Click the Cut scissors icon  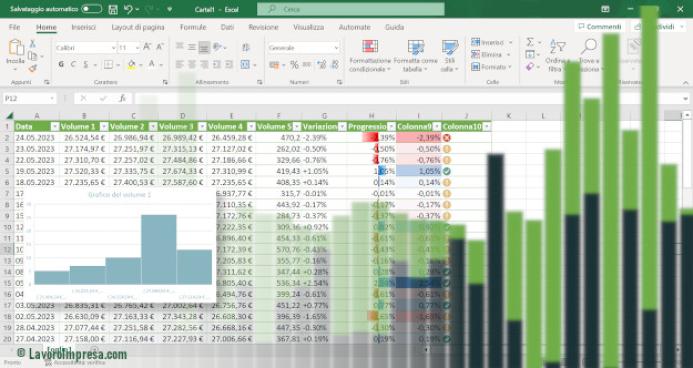tap(33, 44)
